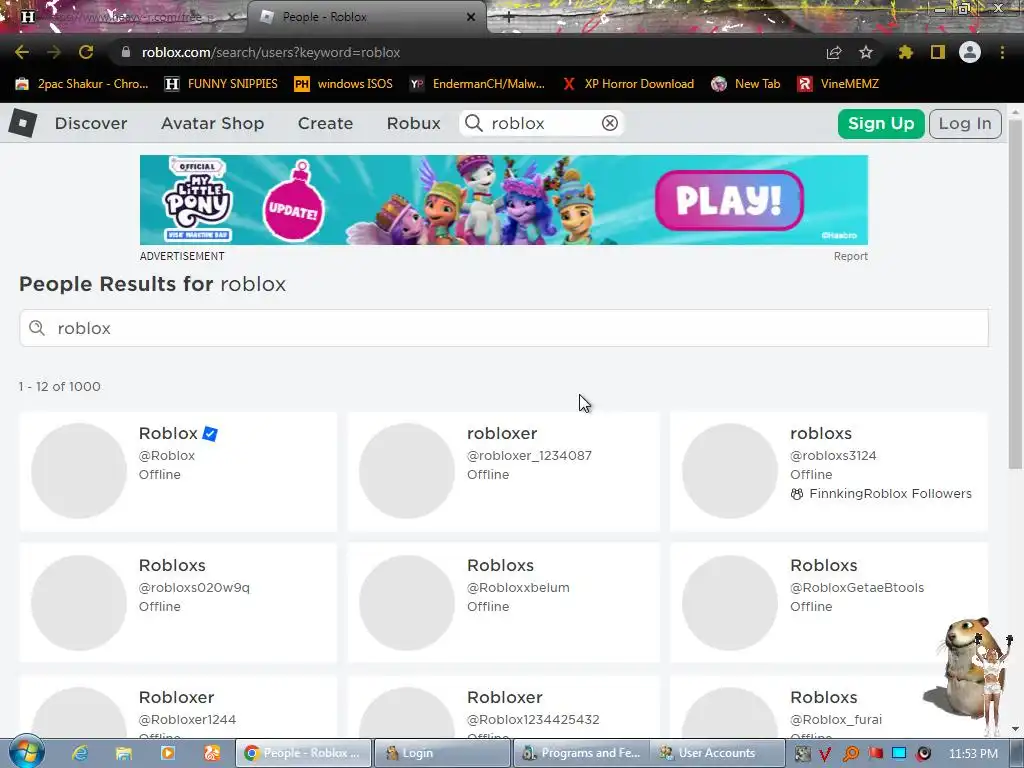Focus the people search field containing roblox
The width and height of the screenshot is (1024, 768).
pyautogui.click(x=504, y=328)
